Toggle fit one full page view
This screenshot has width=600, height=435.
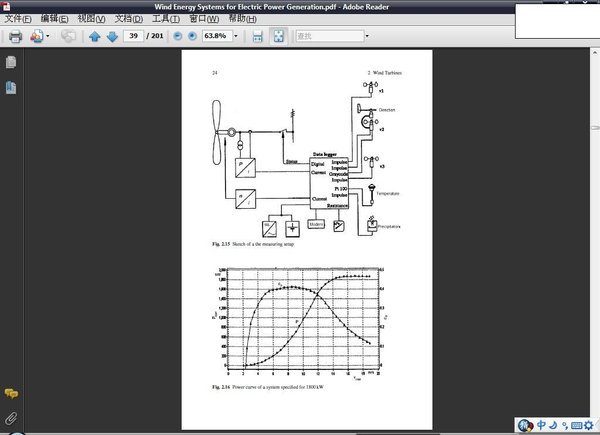(277, 36)
